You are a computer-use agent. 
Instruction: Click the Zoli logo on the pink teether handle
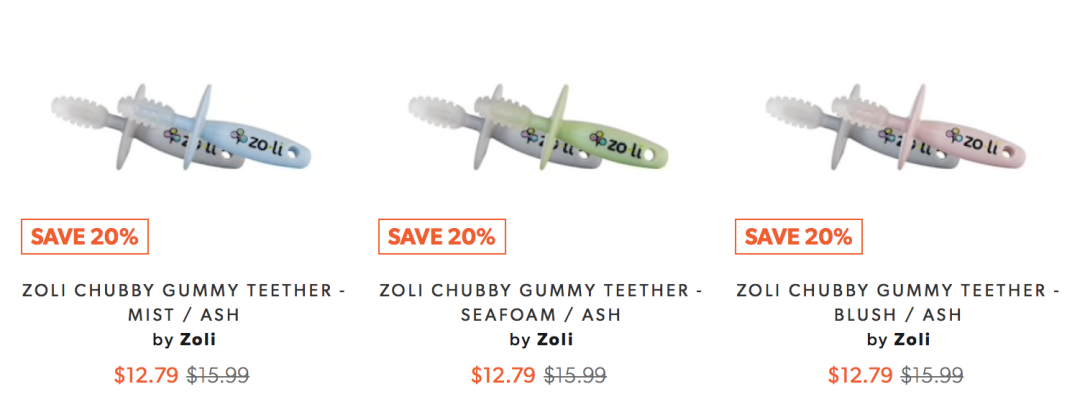click(x=975, y=141)
